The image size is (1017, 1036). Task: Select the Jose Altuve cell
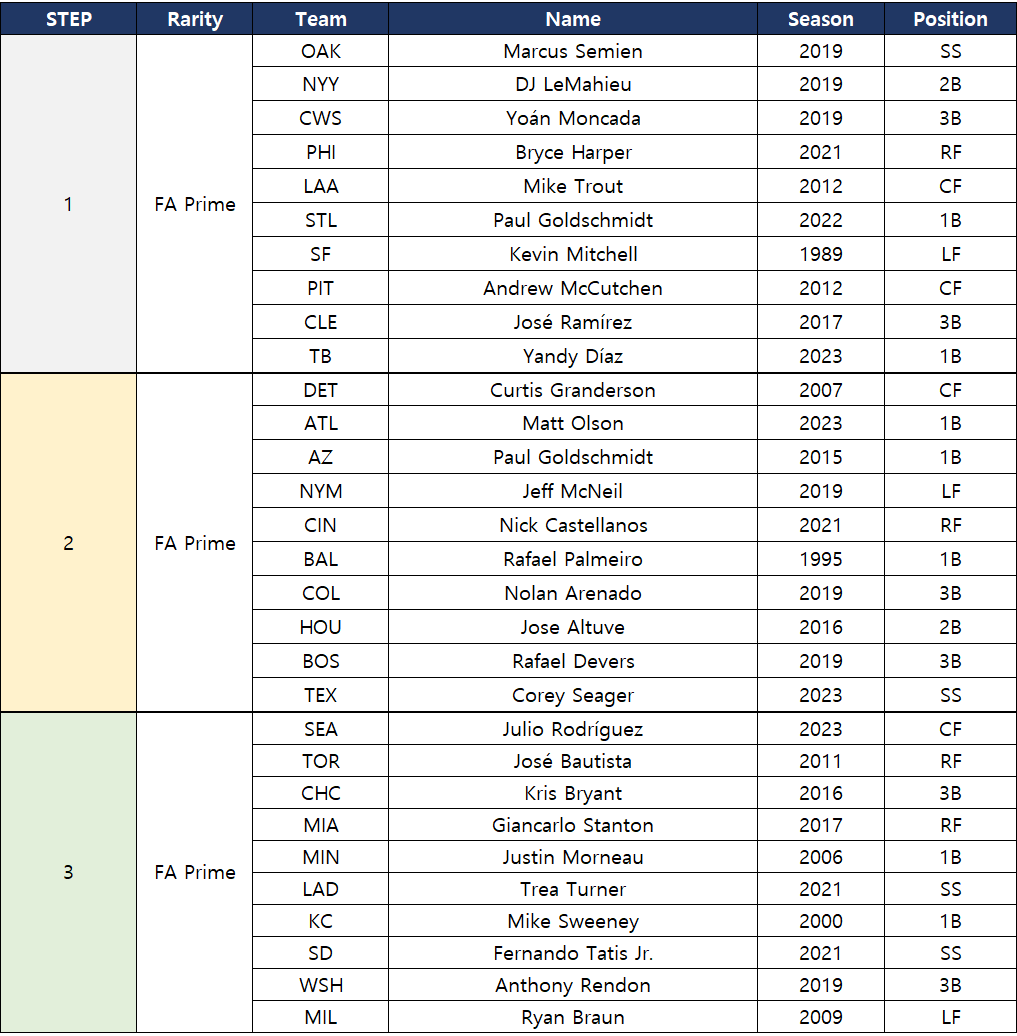pos(573,627)
